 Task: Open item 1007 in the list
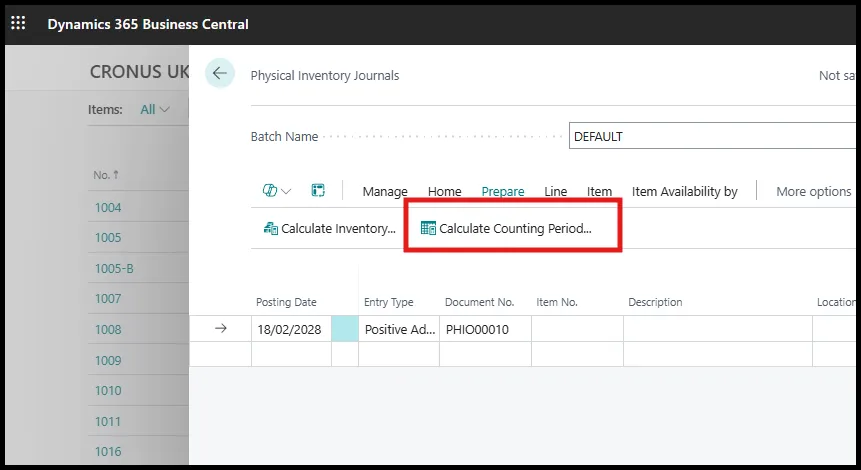108,299
